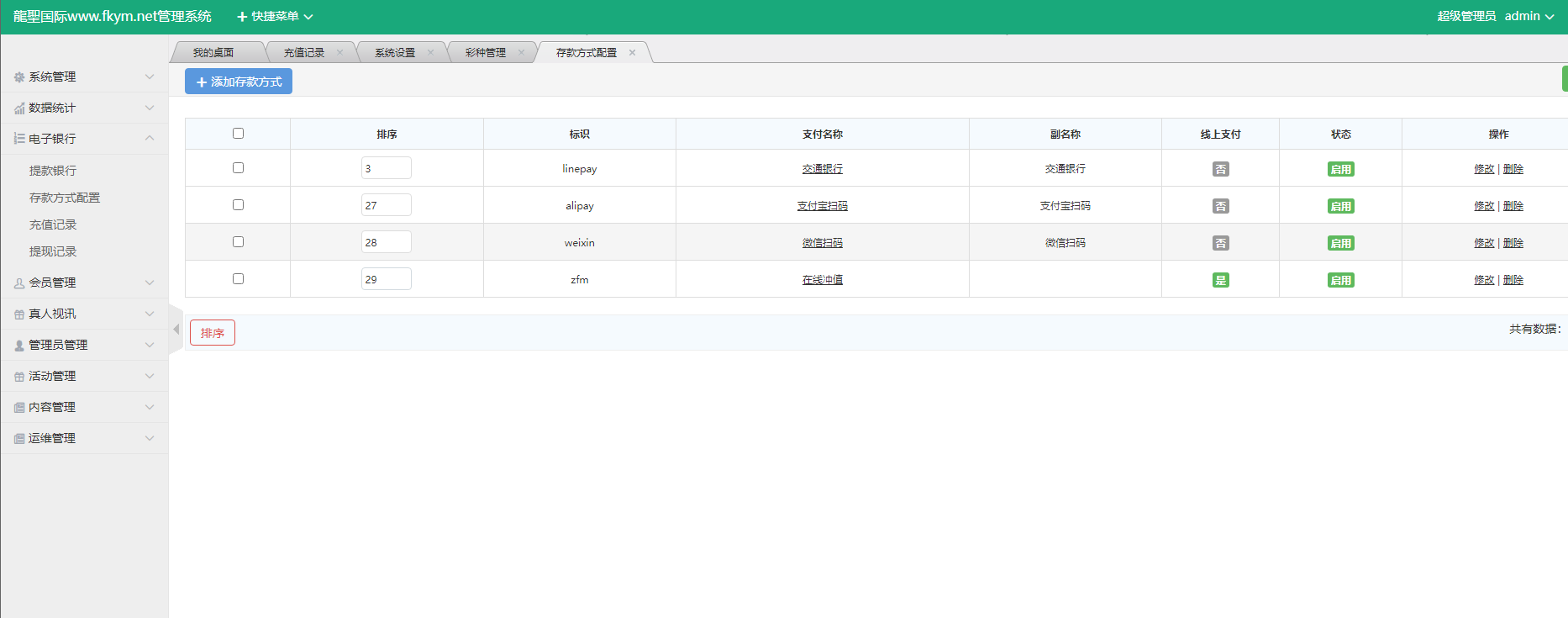This screenshot has width=1568, height=618.
Task: Open the 快捷菜单 dropdown
Action: click(x=275, y=17)
